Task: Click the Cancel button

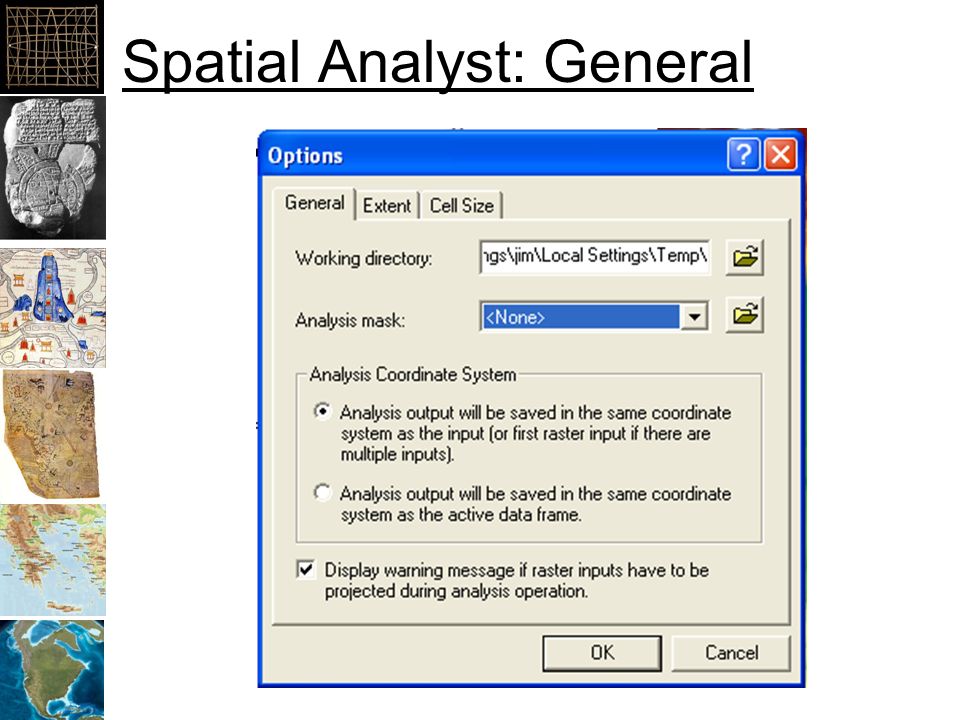Action: coord(731,653)
